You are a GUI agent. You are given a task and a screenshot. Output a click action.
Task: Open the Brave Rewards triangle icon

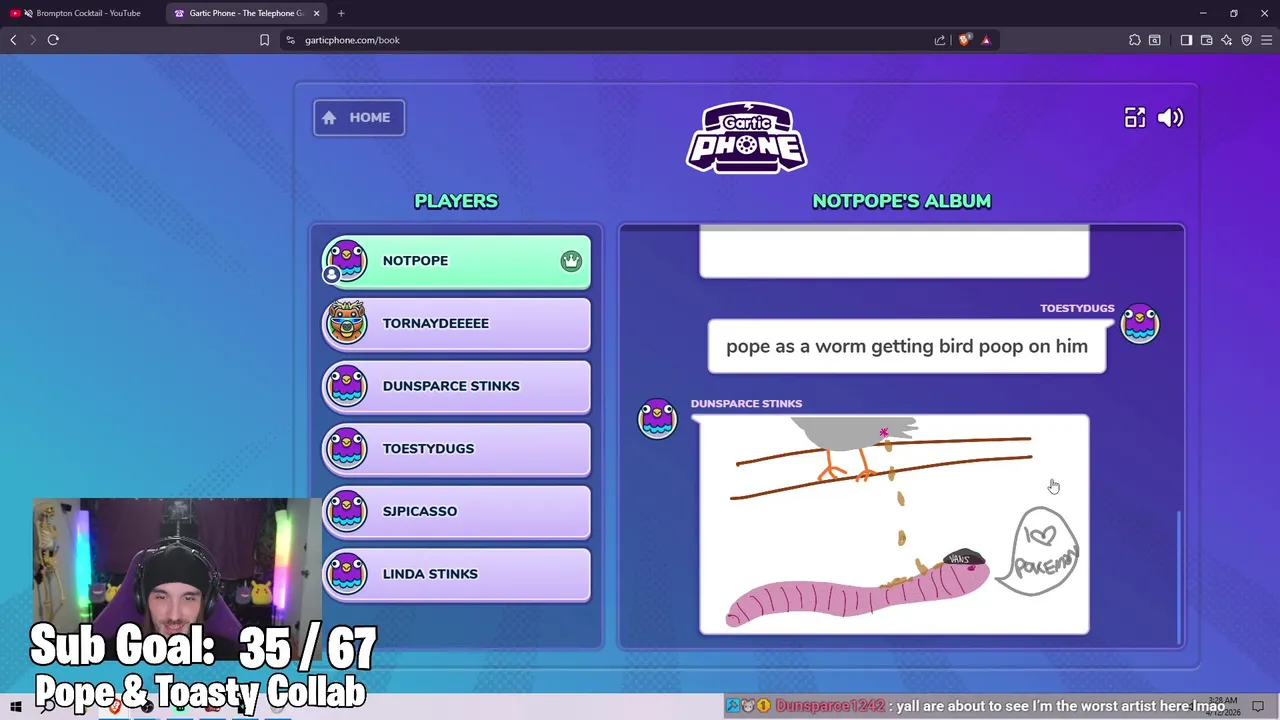tap(986, 40)
